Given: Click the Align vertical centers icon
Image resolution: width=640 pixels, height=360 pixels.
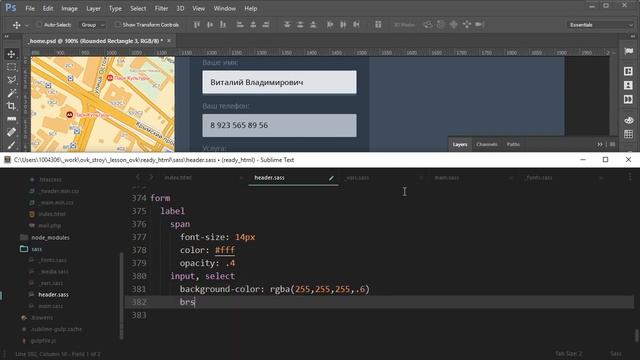Looking at the screenshot, I should click(210, 25).
